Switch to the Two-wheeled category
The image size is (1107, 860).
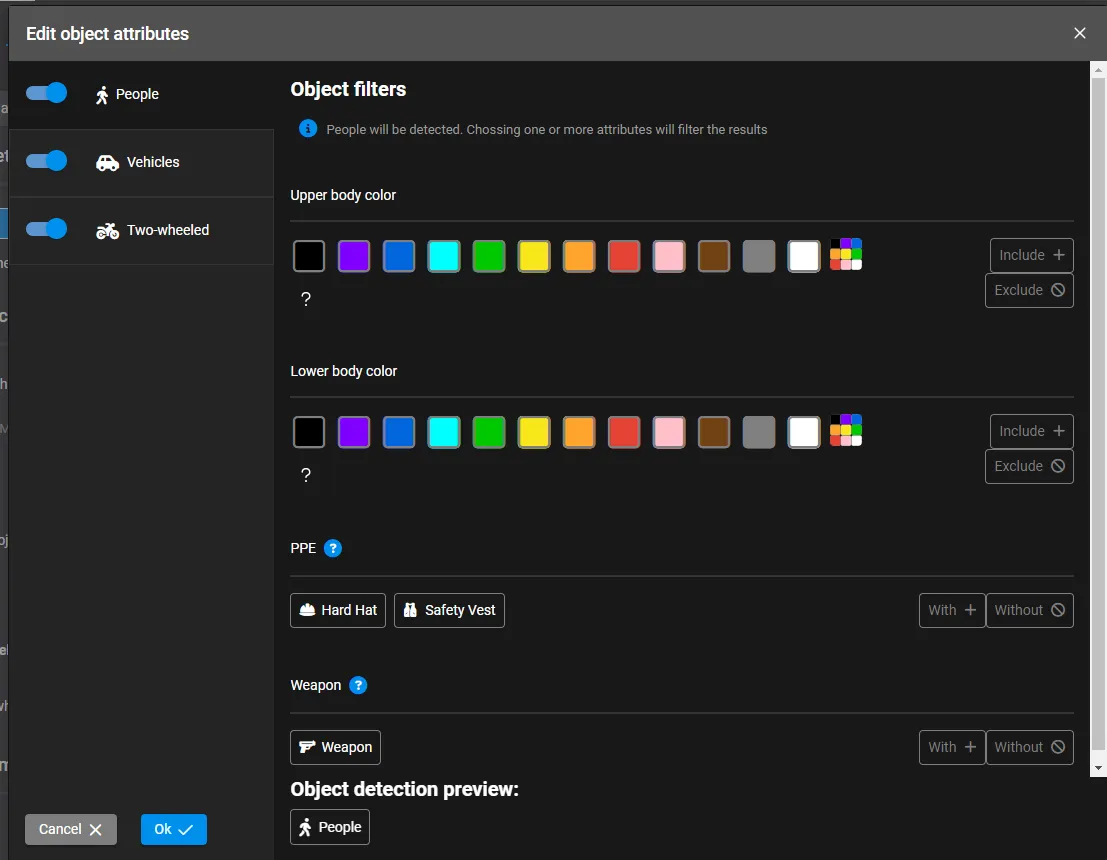point(167,230)
